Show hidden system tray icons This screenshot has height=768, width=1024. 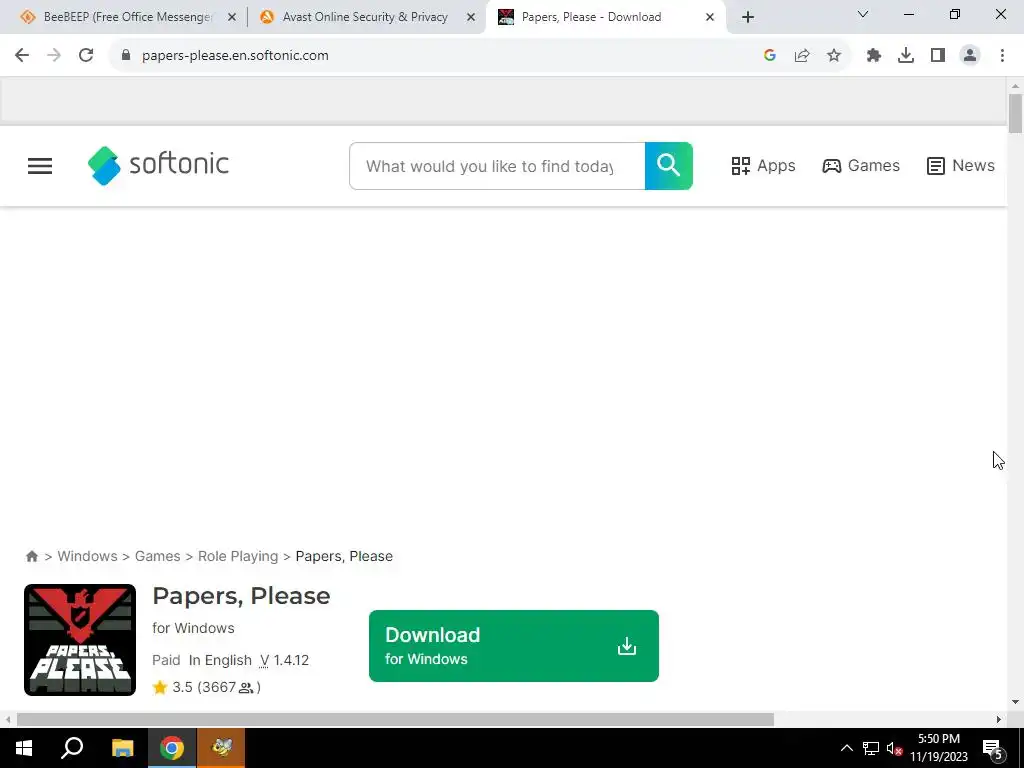coord(846,748)
